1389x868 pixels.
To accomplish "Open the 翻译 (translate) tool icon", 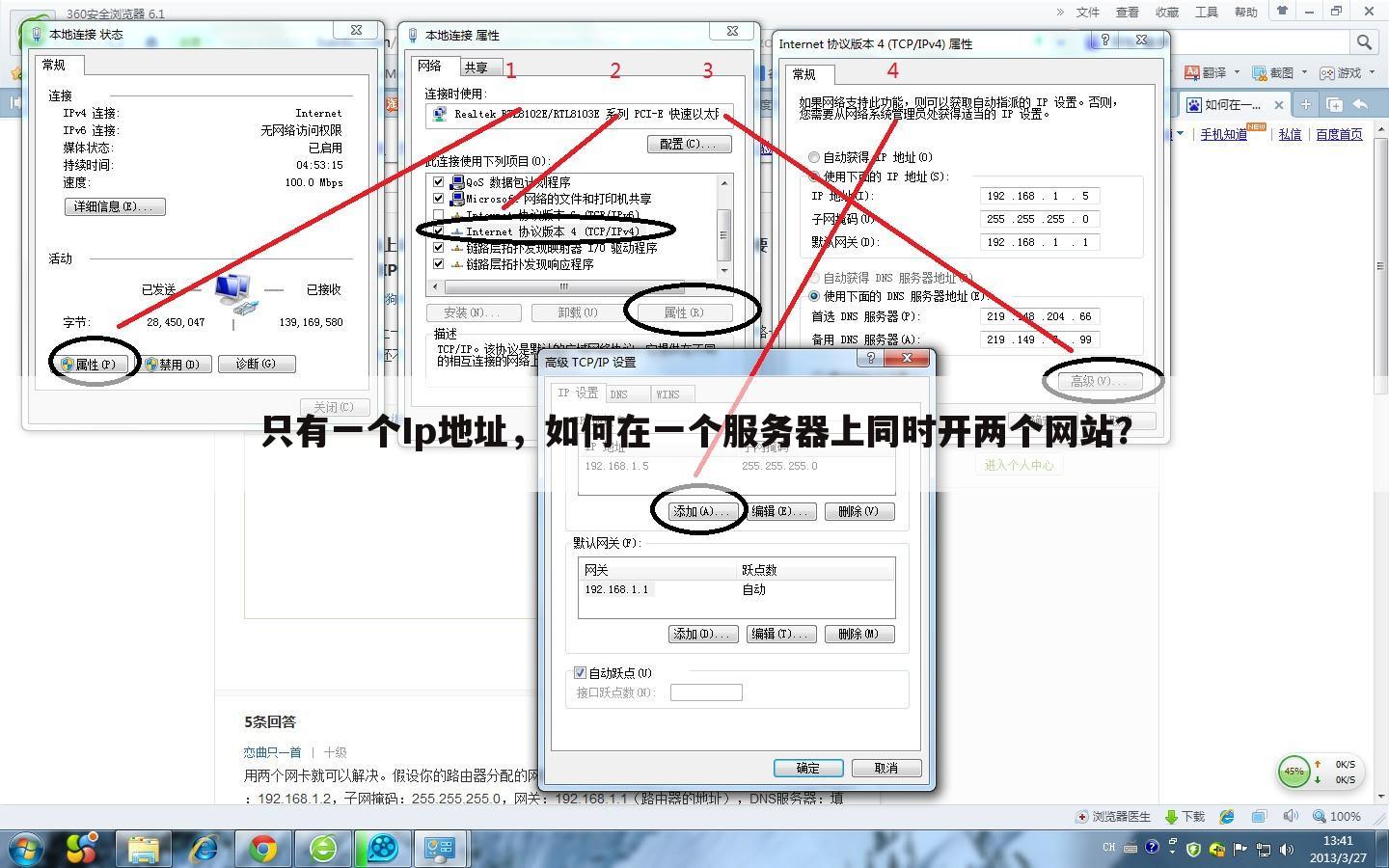I will 1192,72.
